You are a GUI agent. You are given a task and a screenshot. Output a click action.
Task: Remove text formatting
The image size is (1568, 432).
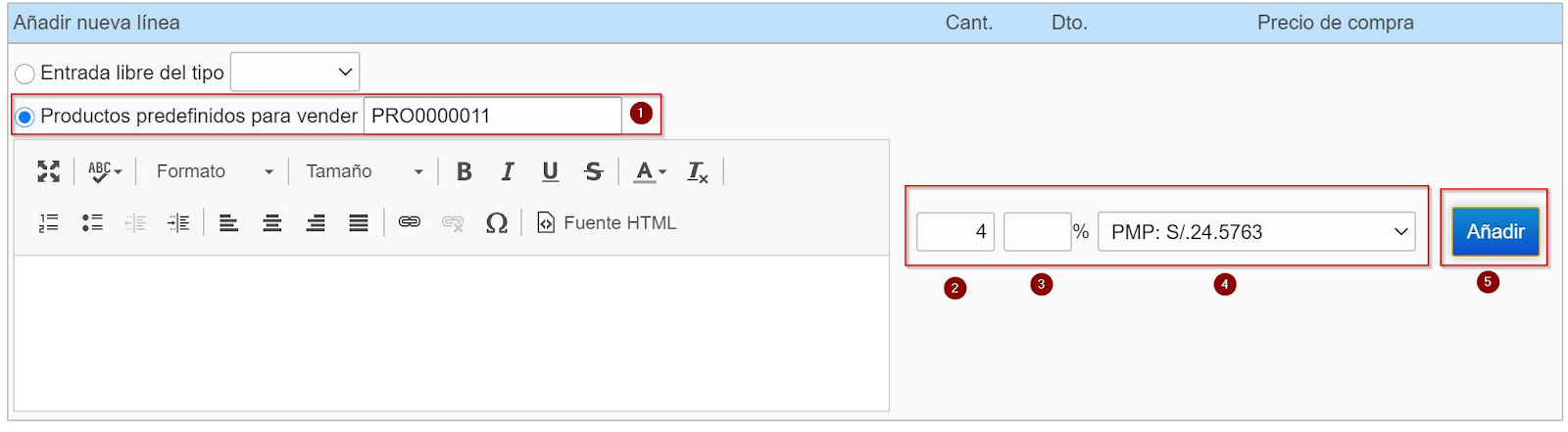click(698, 171)
